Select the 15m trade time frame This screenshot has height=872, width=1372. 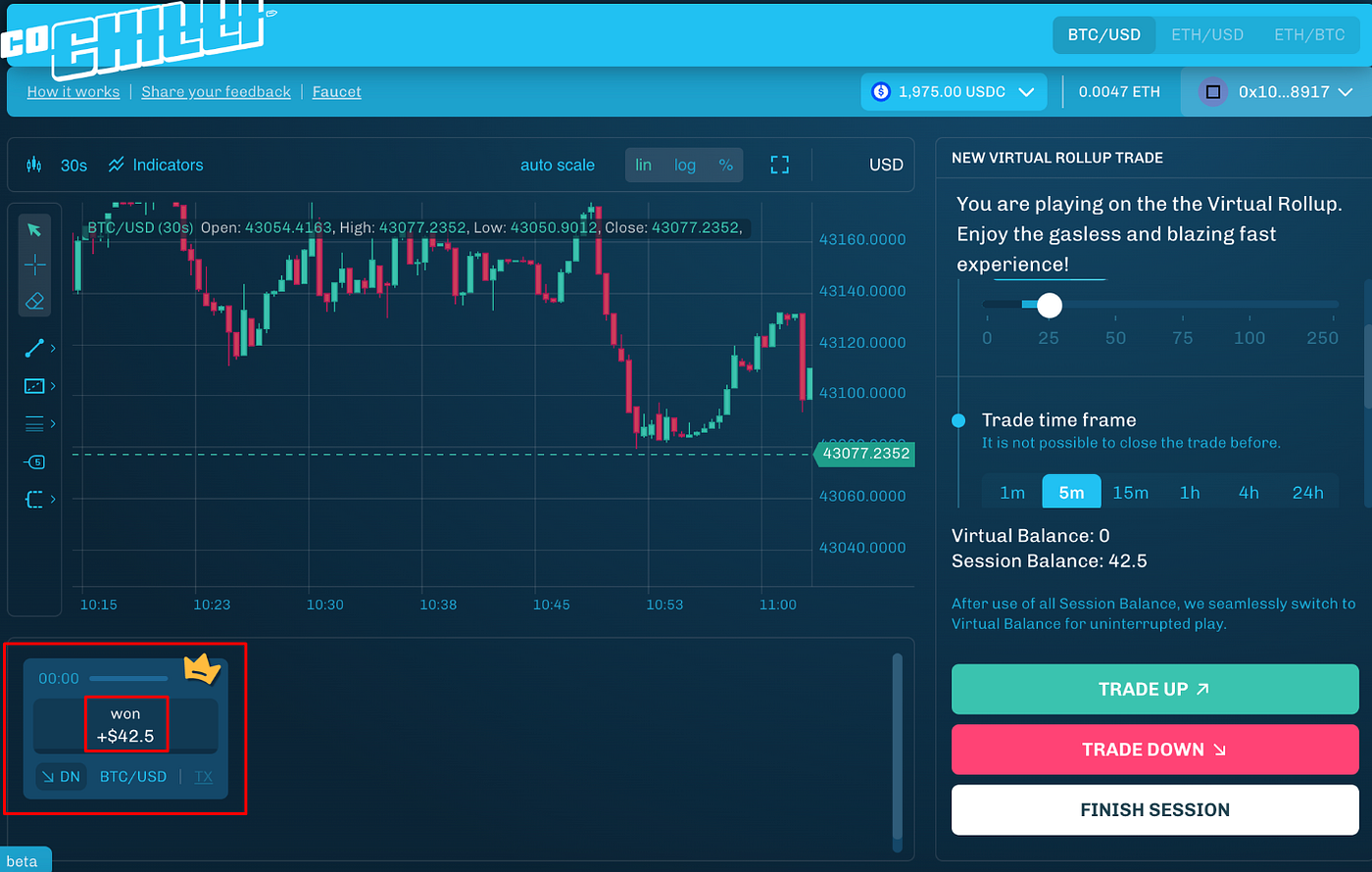point(1130,492)
